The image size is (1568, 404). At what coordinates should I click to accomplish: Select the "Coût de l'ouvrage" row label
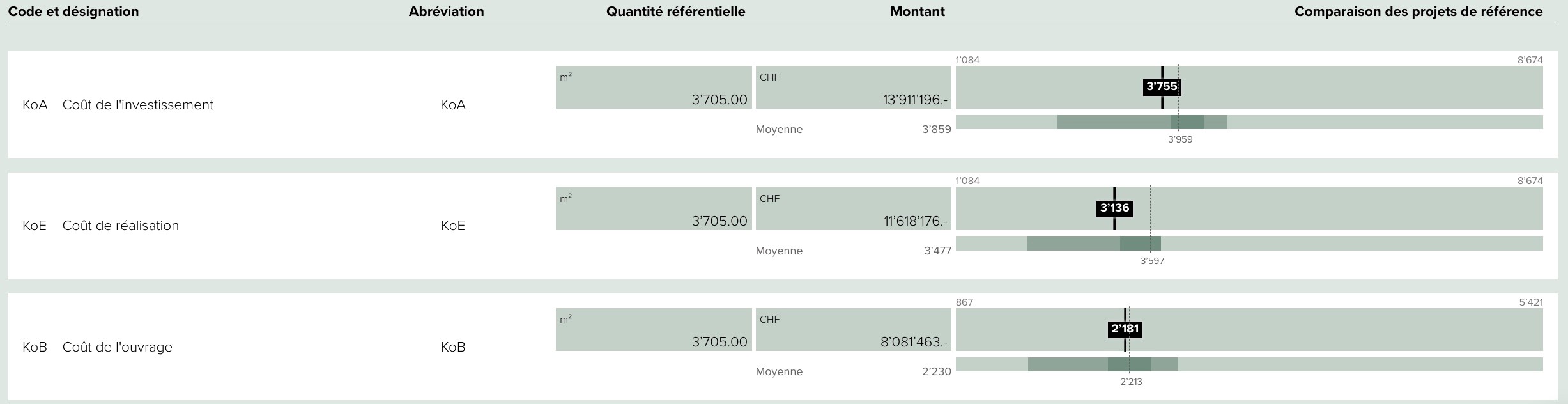click(x=117, y=347)
